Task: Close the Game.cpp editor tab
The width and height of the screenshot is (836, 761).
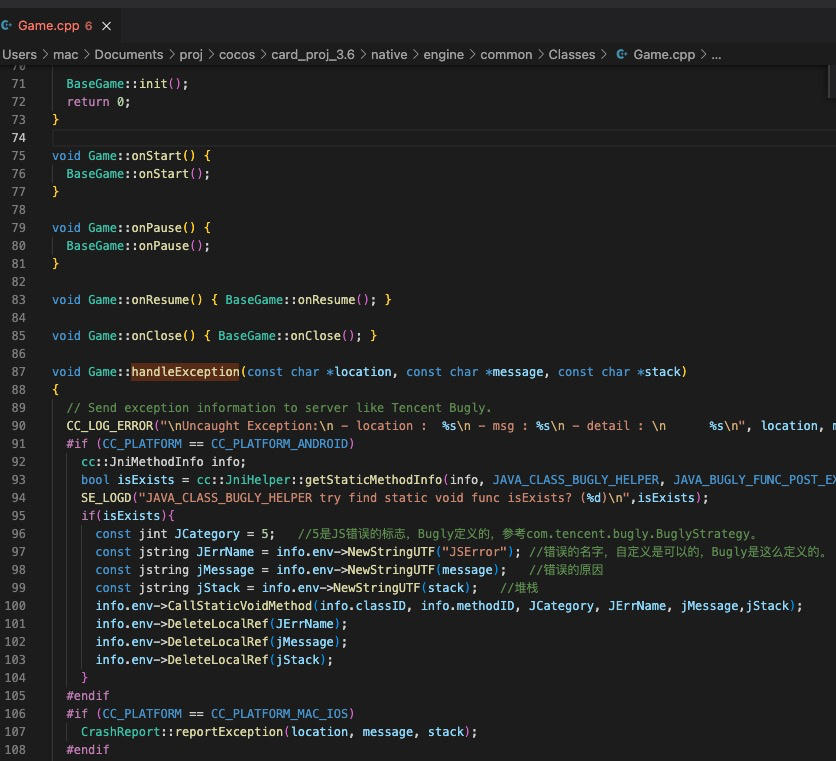Action: click(x=107, y=25)
